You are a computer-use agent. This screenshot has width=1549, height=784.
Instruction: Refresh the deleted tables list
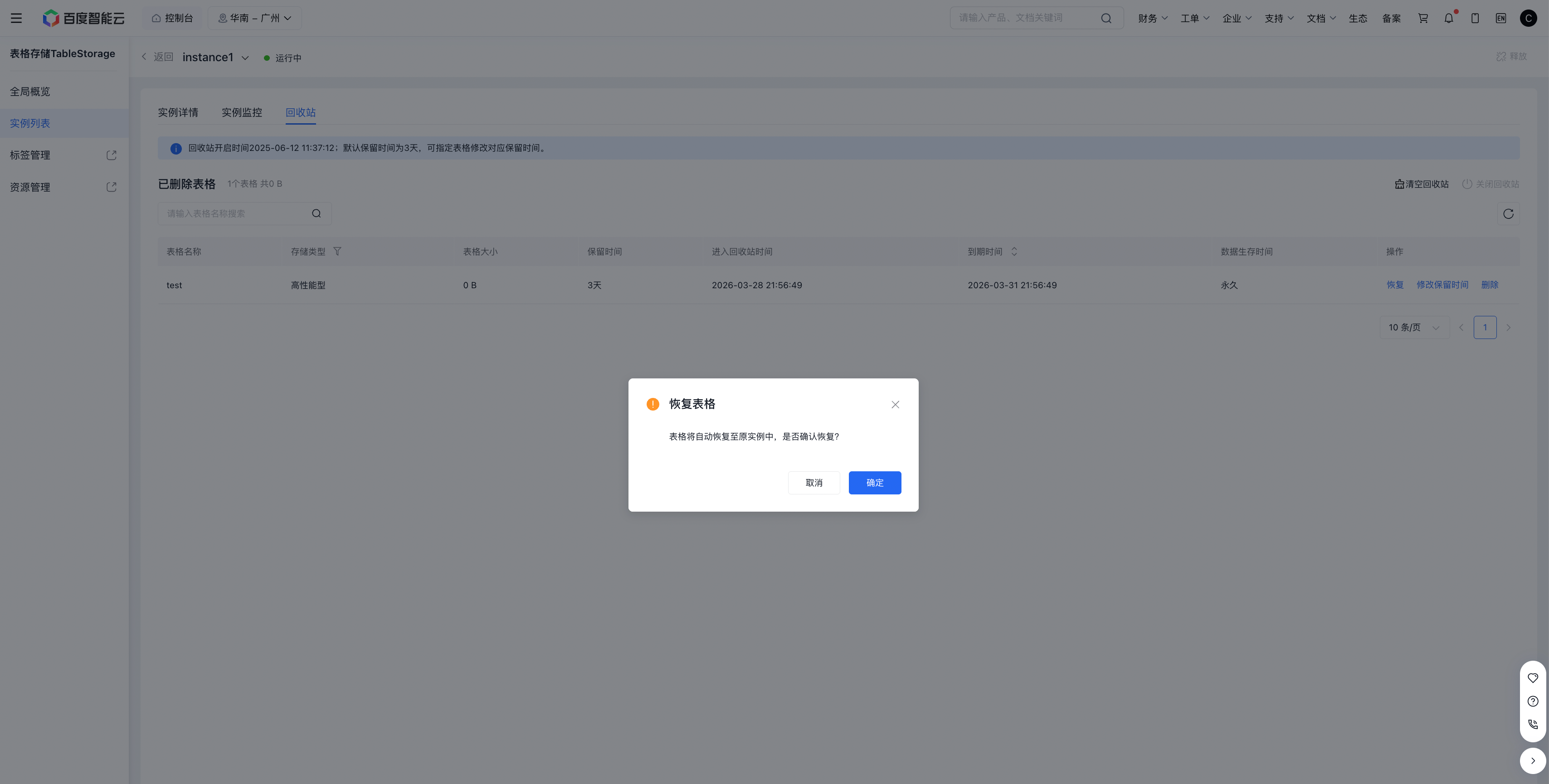(1508, 214)
